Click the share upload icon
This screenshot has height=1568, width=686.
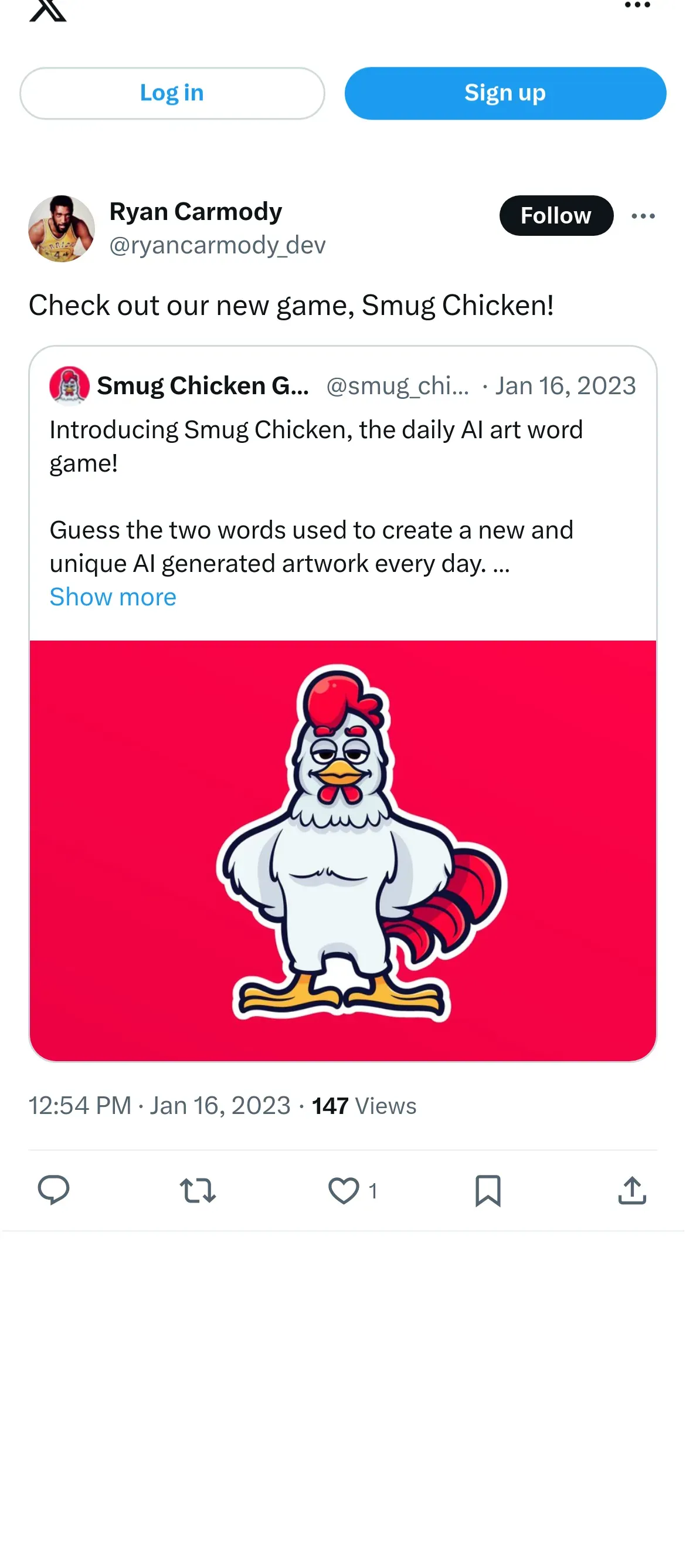pos(632,1190)
